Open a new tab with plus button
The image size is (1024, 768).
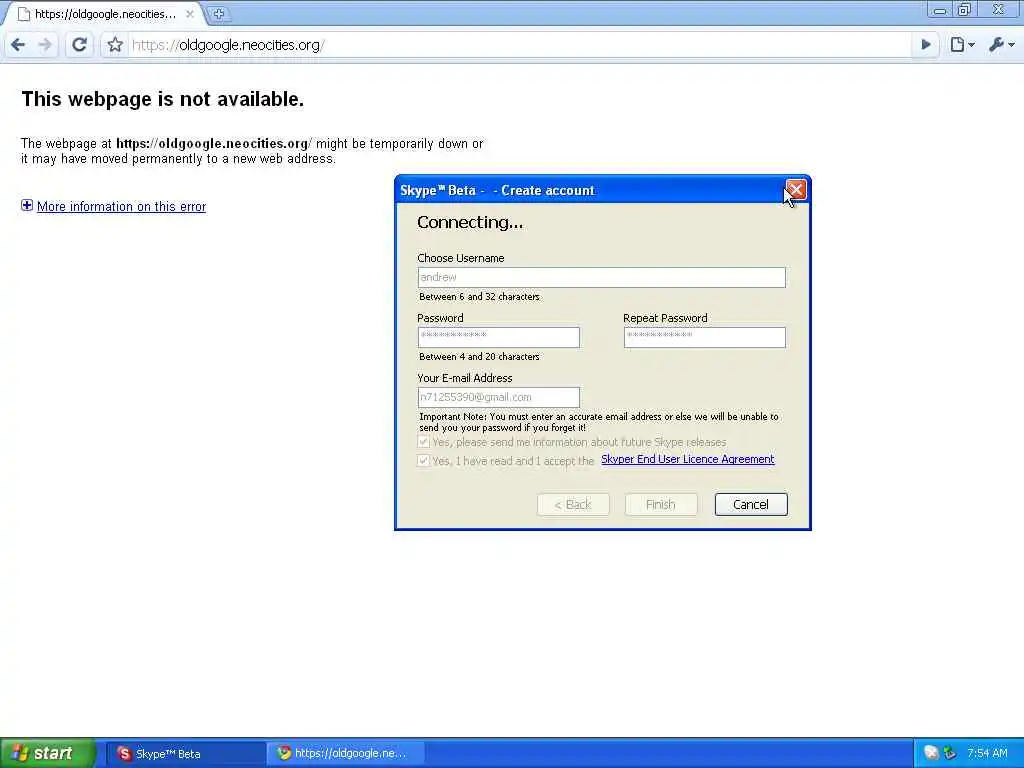(x=219, y=13)
